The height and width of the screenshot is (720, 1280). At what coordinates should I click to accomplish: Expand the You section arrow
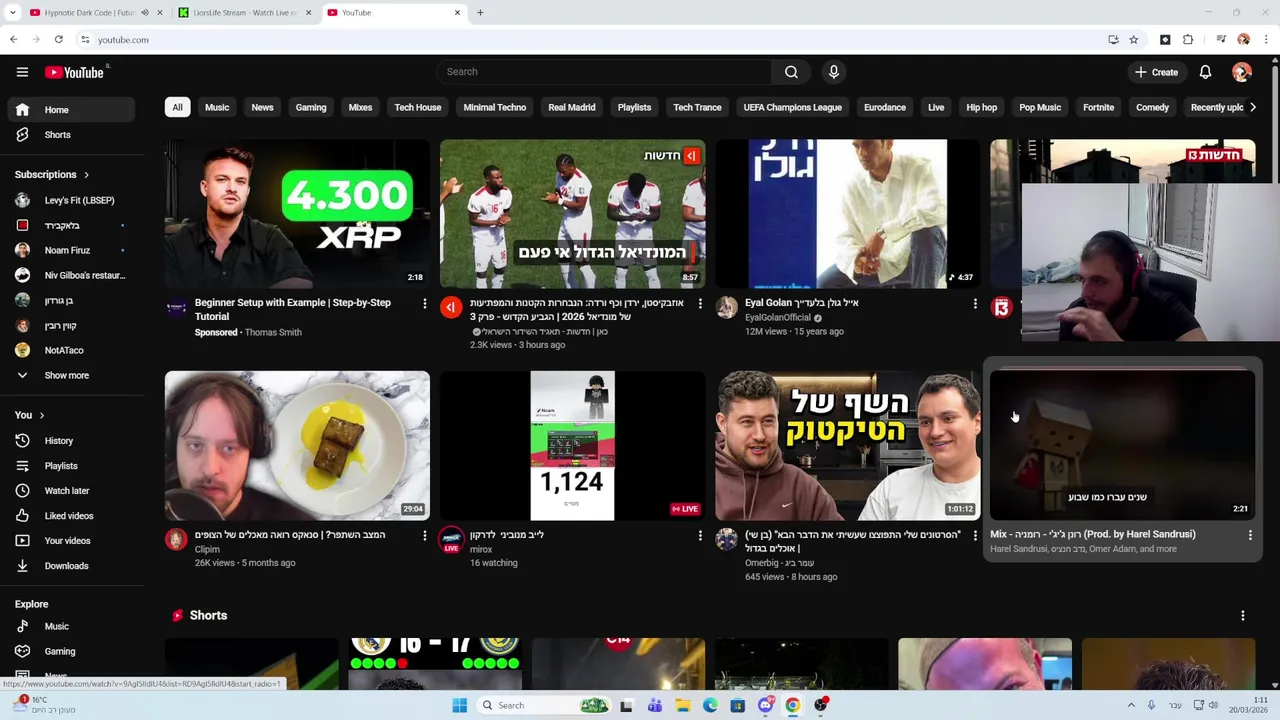pyautogui.click(x=41, y=415)
